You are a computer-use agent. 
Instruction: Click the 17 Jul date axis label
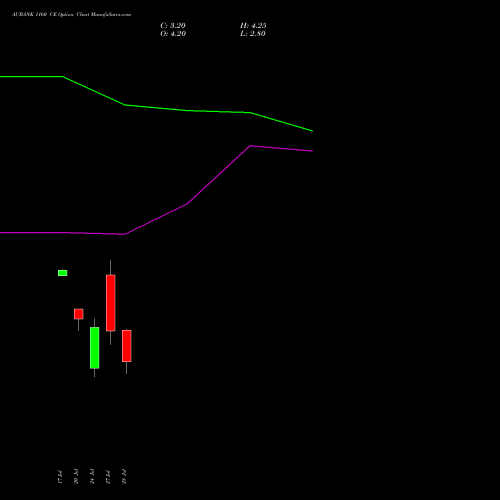(60, 477)
